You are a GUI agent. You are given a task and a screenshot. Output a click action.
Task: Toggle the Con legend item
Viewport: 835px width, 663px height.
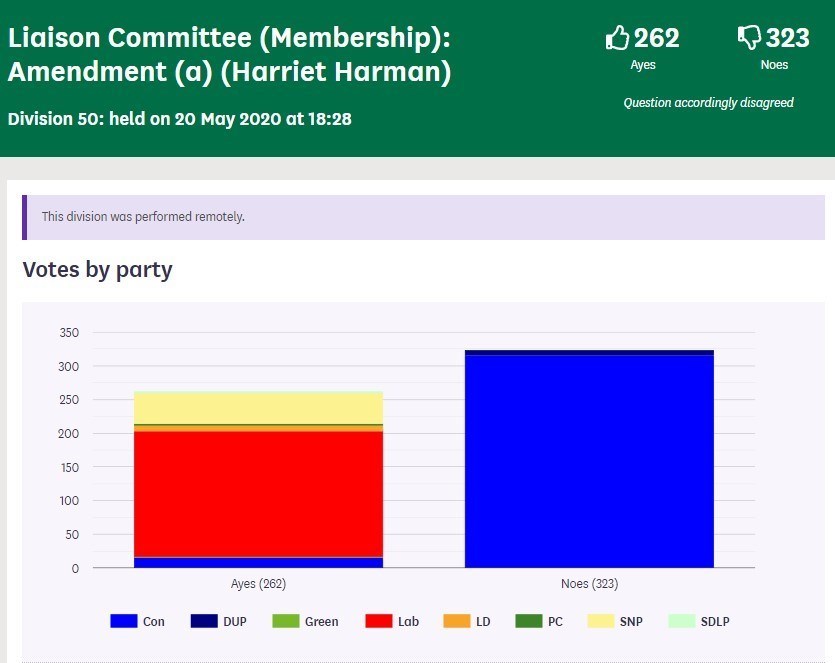[138, 621]
